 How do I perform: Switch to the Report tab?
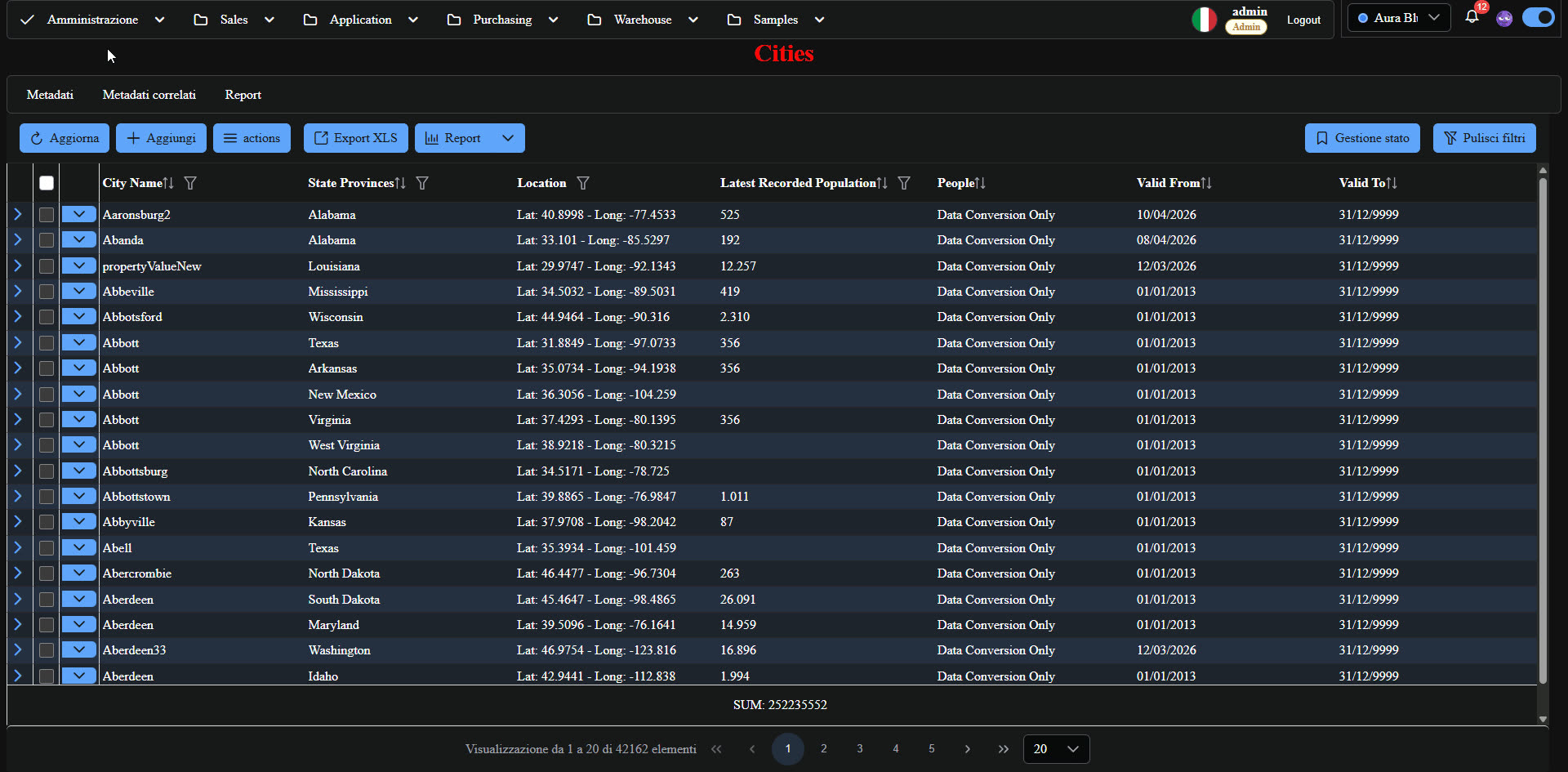click(243, 95)
